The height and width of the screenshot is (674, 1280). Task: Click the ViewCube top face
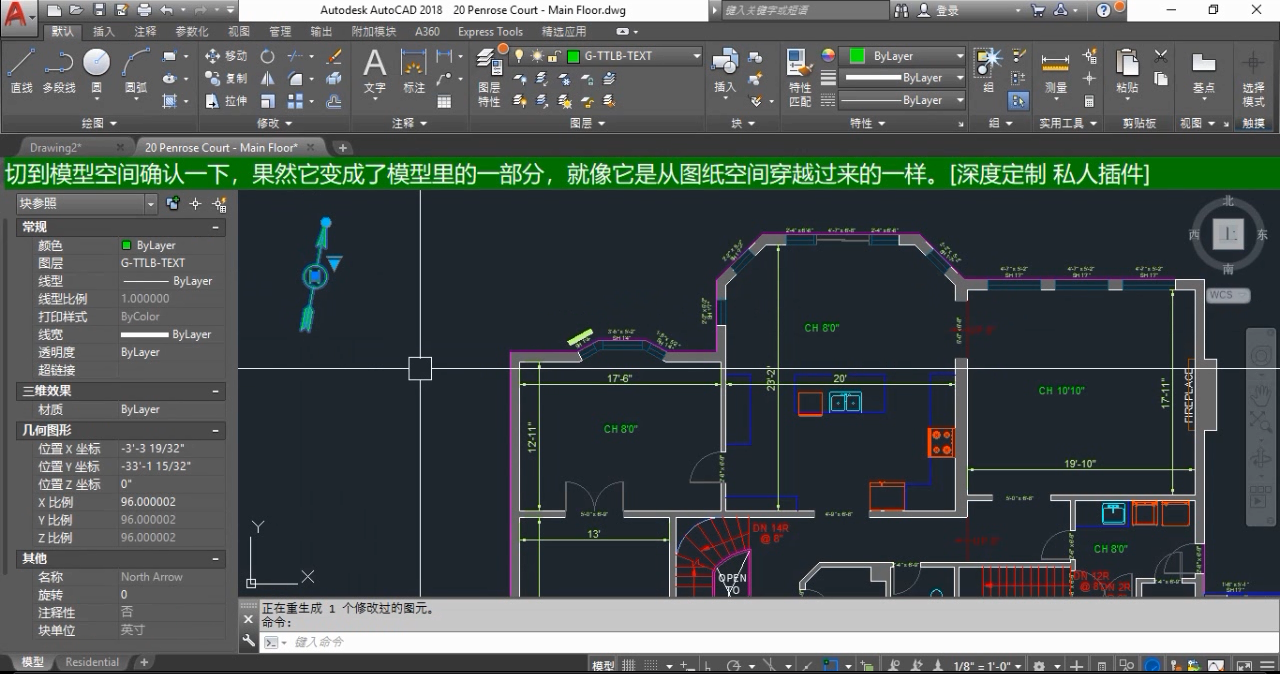[x=1228, y=234]
